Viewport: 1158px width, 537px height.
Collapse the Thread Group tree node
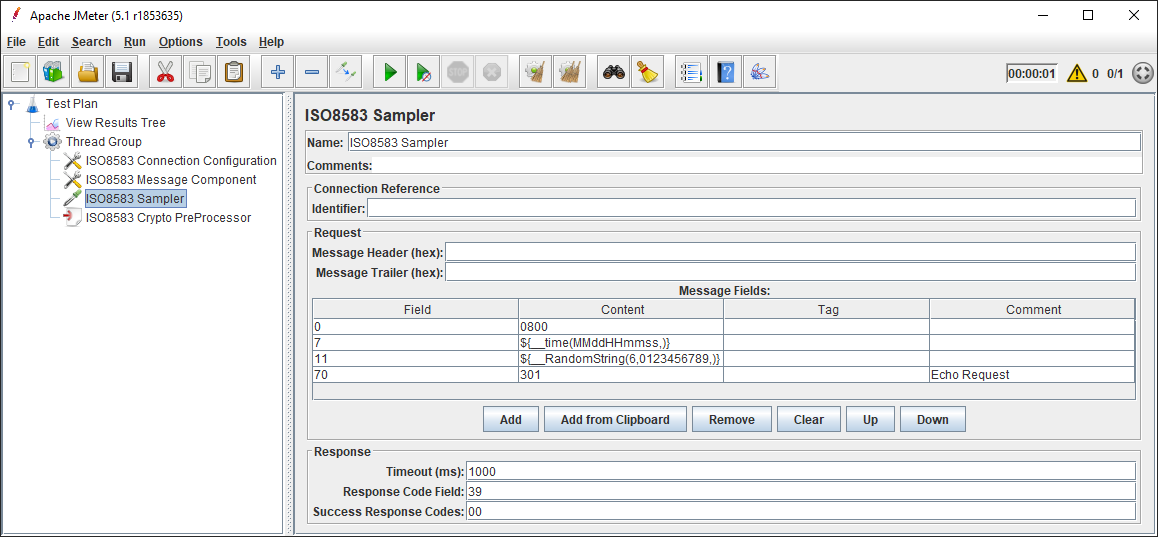pos(31,142)
